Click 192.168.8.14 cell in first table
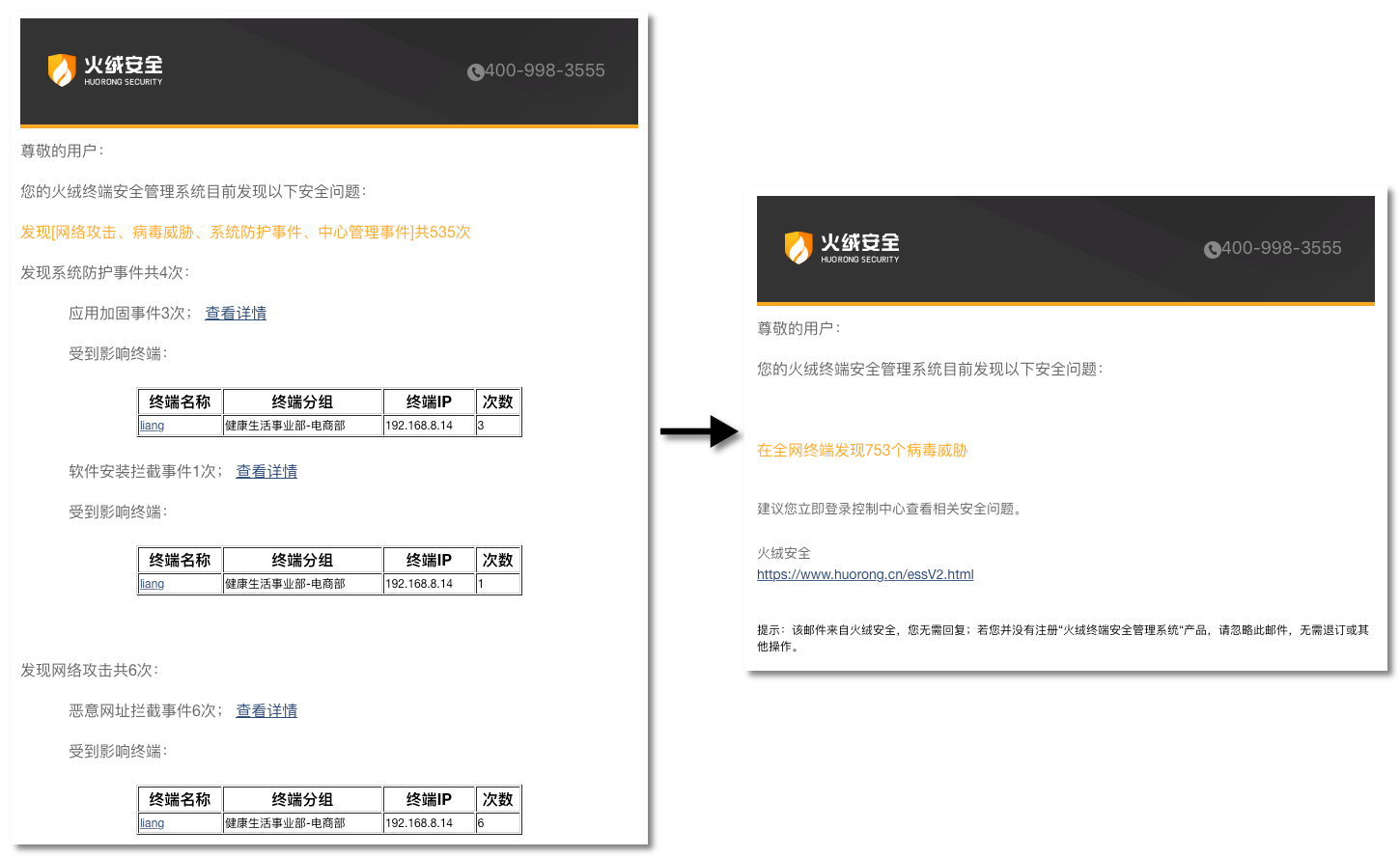 click(x=429, y=426)
